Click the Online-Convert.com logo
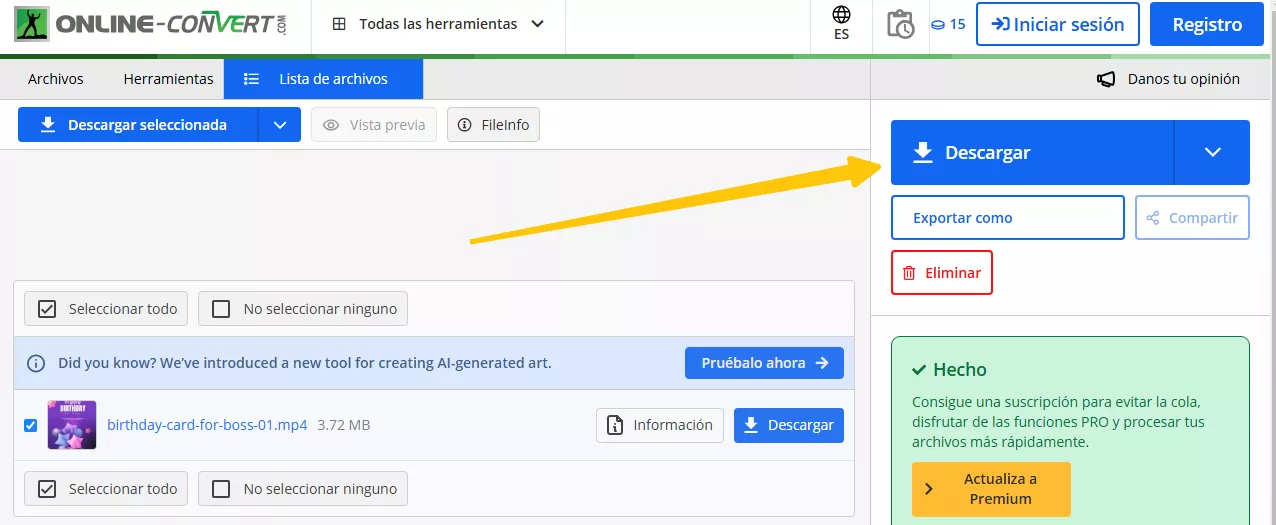This screenshot has width=1276, height=525. point(150,24)
